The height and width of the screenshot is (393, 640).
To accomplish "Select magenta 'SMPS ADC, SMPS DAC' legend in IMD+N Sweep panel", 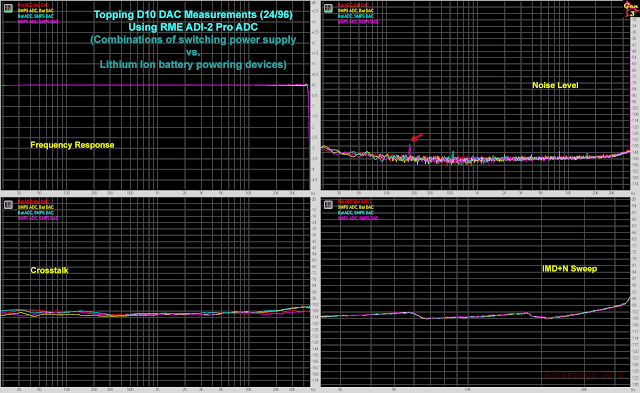I will (x=358, y=219).
